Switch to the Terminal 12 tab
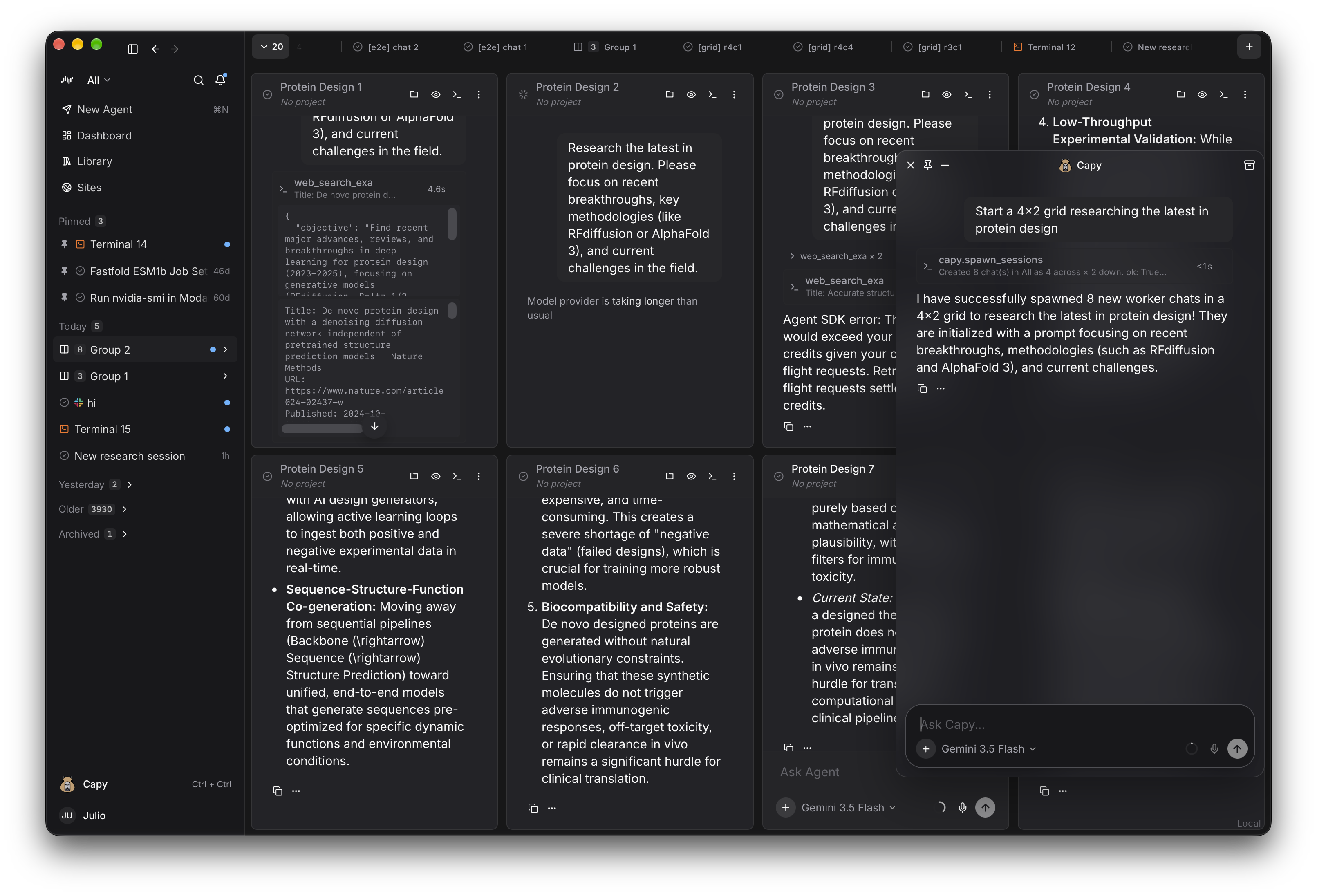Viewport: 1317px width, 896px height. [x=1044, y=47]
